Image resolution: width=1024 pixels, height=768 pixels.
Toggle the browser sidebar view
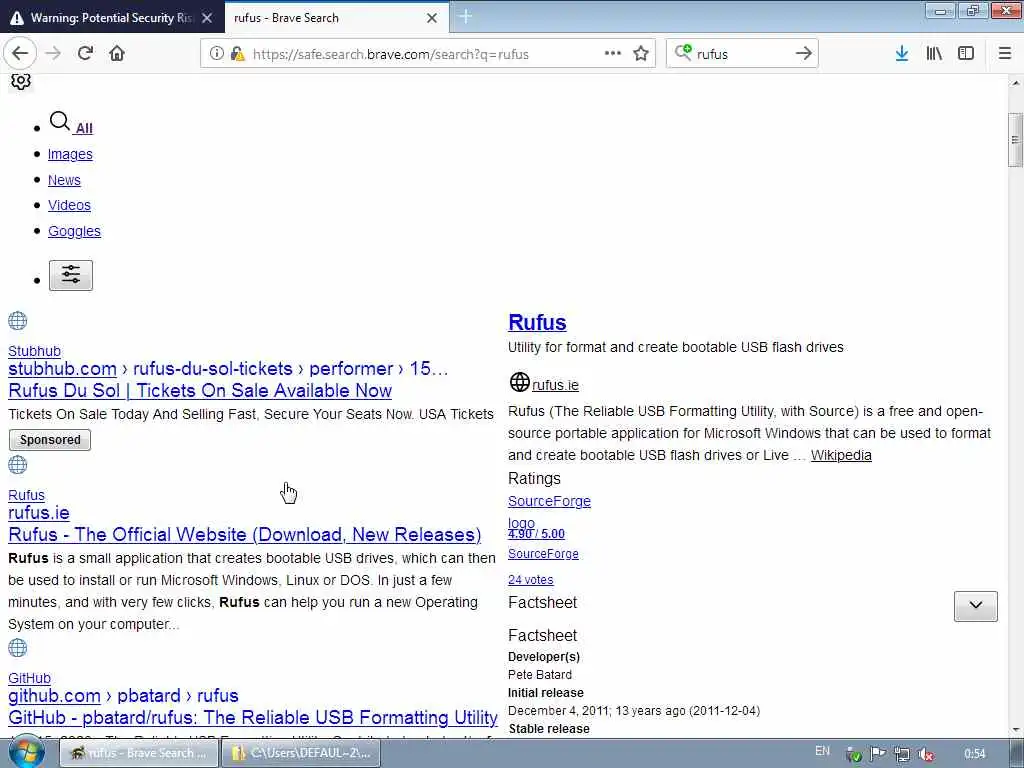coord(966,54)
